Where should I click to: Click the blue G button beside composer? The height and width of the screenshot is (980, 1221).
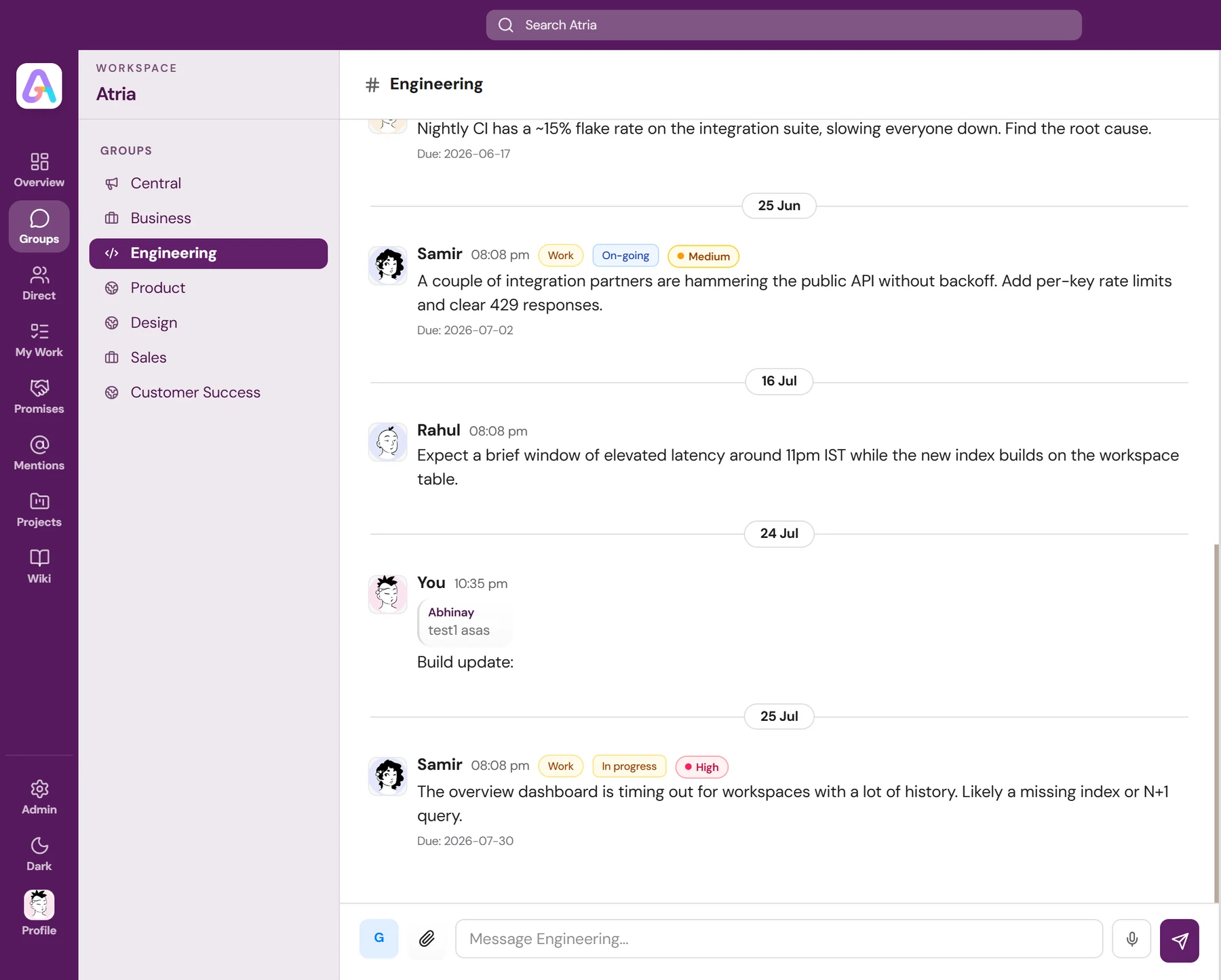point(379,939)
